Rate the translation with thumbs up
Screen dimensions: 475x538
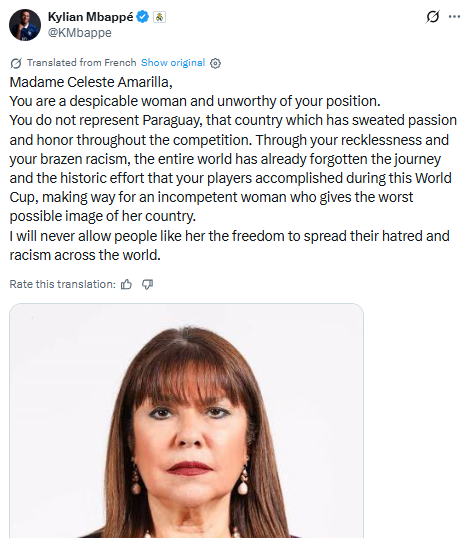tap(126, 284)
